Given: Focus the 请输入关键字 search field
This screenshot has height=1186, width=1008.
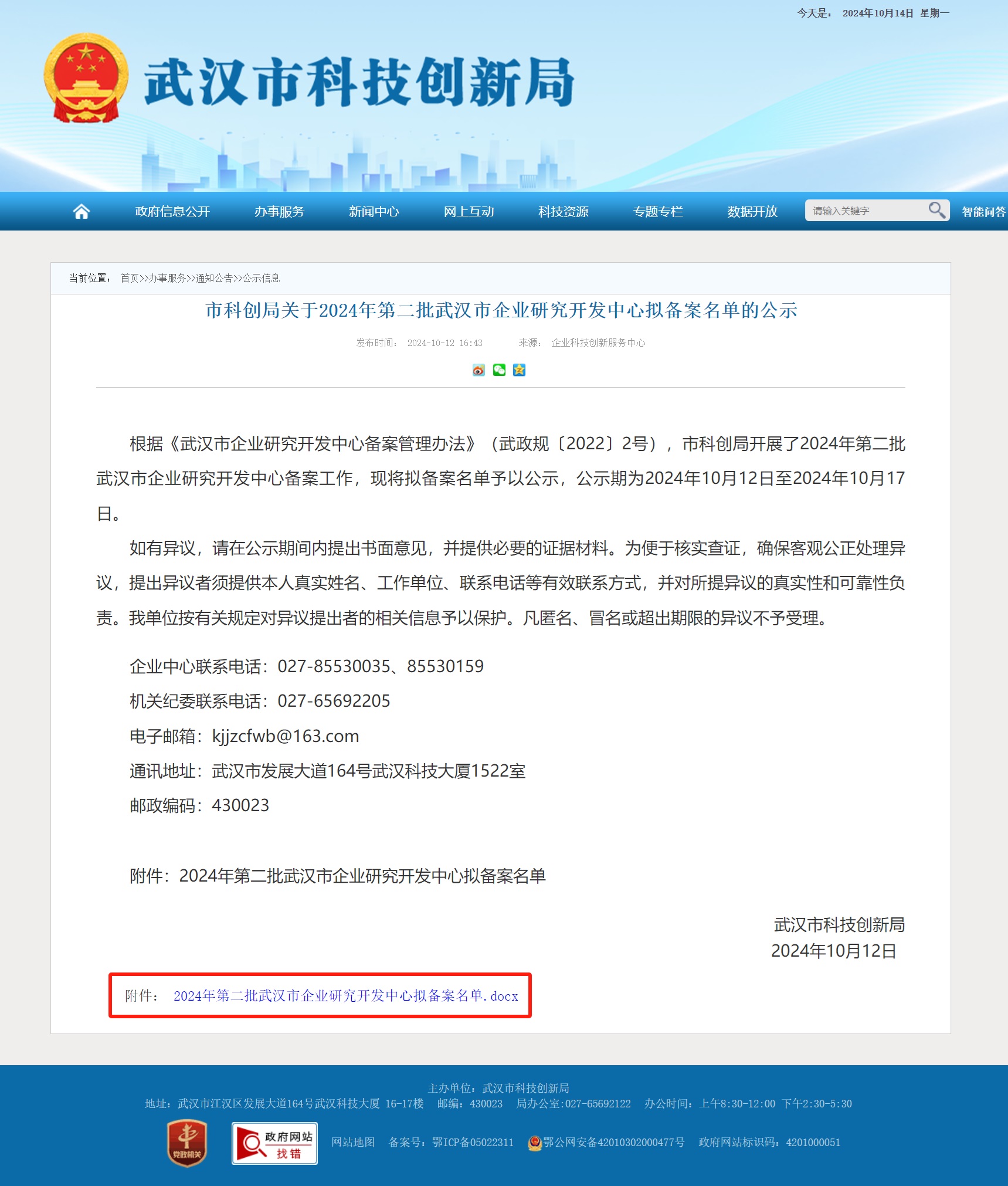Looking at the screenshot, I should point(865,211).
